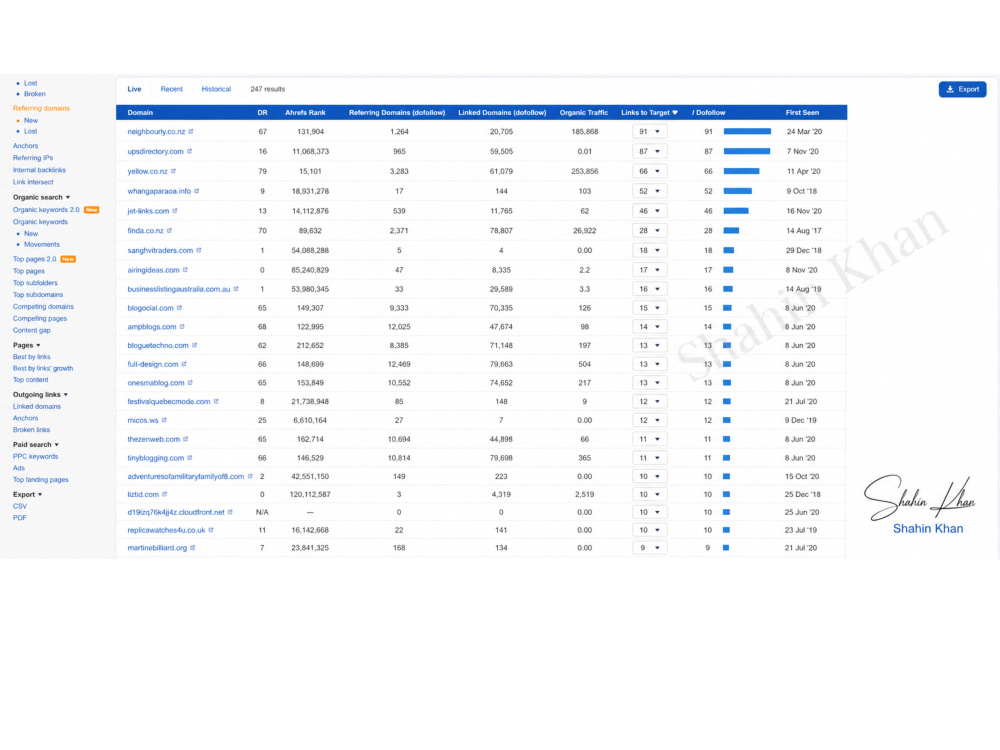Open external link icon beside full-design.com
This screenshot has height=750, width=1000.
click(184, 364)
